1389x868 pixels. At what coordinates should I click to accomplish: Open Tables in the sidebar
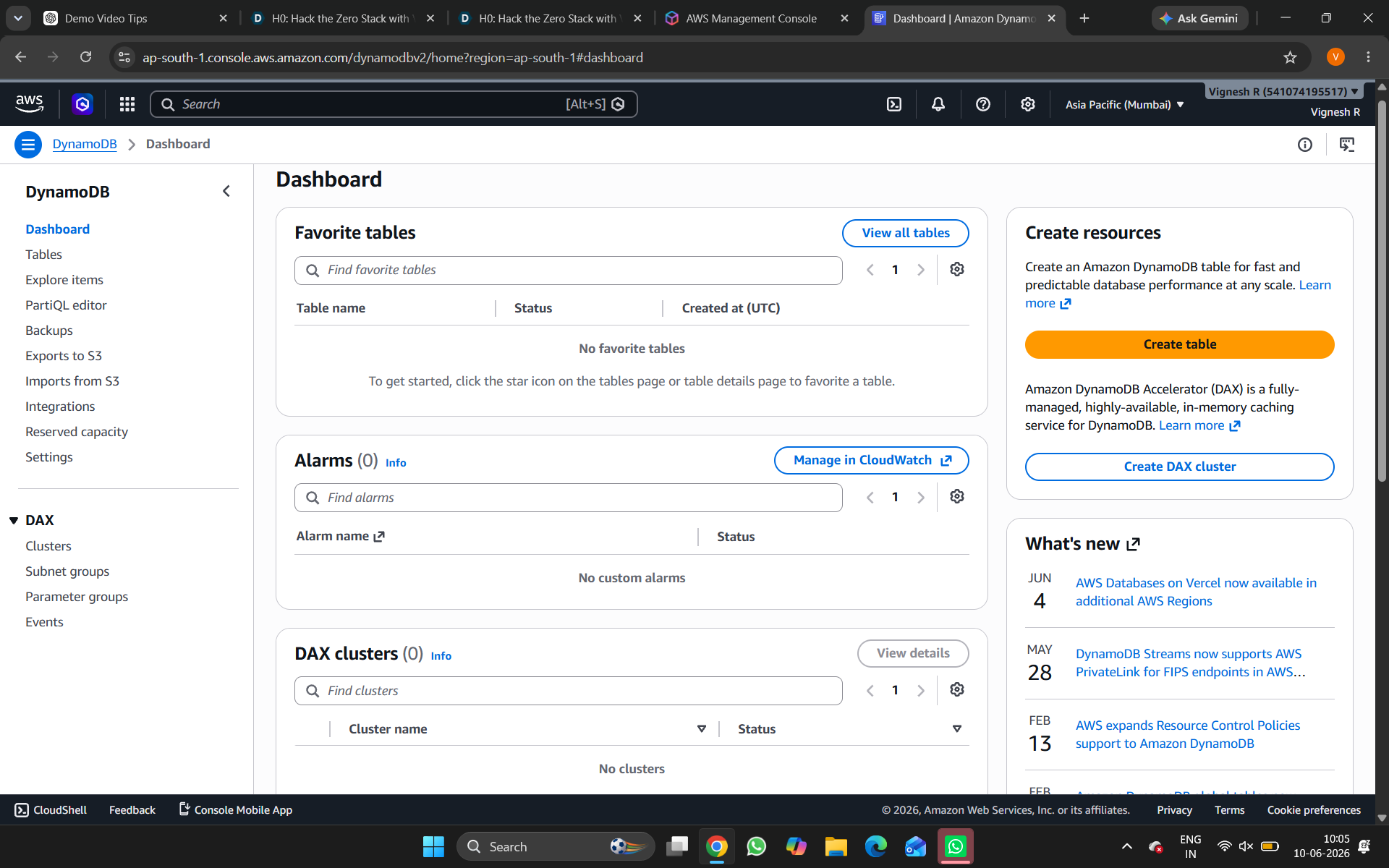tap(43, 255)
